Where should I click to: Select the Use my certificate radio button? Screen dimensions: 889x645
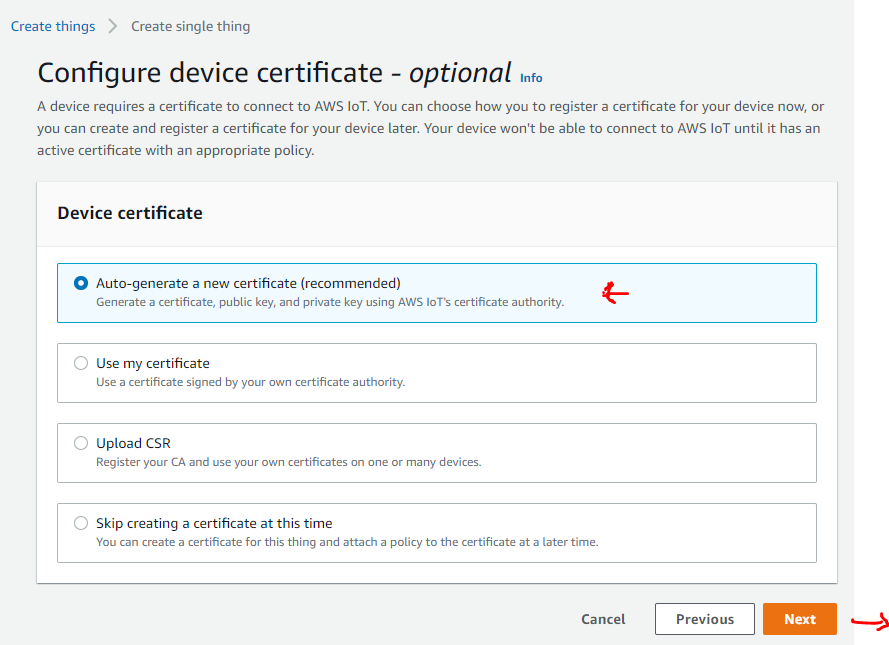click(81, 363)
